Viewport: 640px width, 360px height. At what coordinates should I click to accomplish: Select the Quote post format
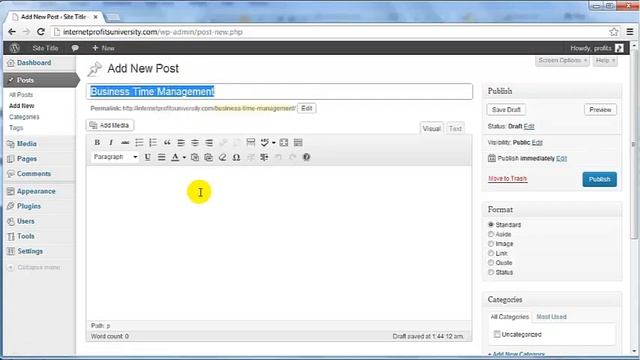pos(491,262)
